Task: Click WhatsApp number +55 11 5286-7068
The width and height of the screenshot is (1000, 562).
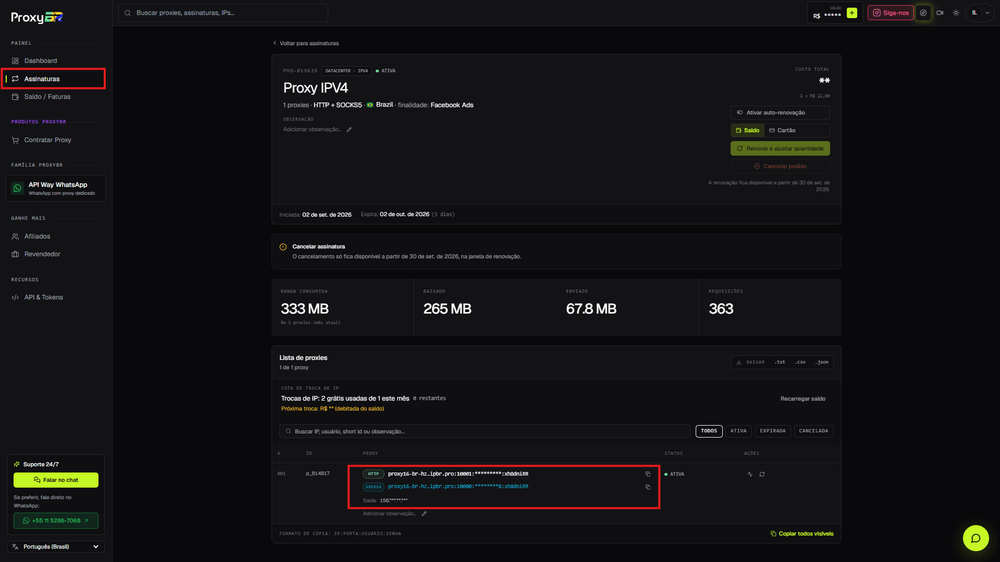Action: (56, 521)
